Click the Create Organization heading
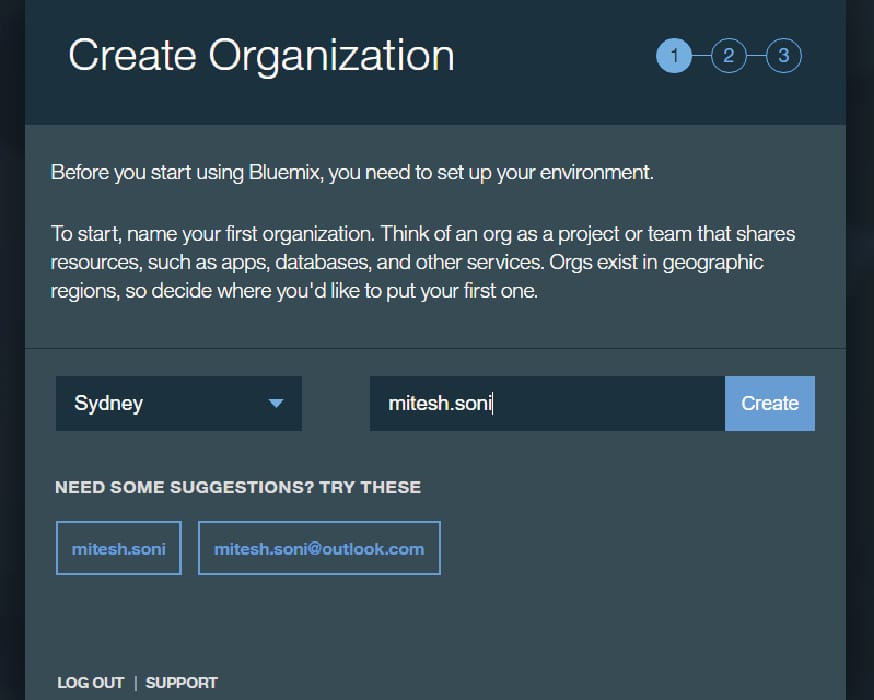 coord(261,55)
